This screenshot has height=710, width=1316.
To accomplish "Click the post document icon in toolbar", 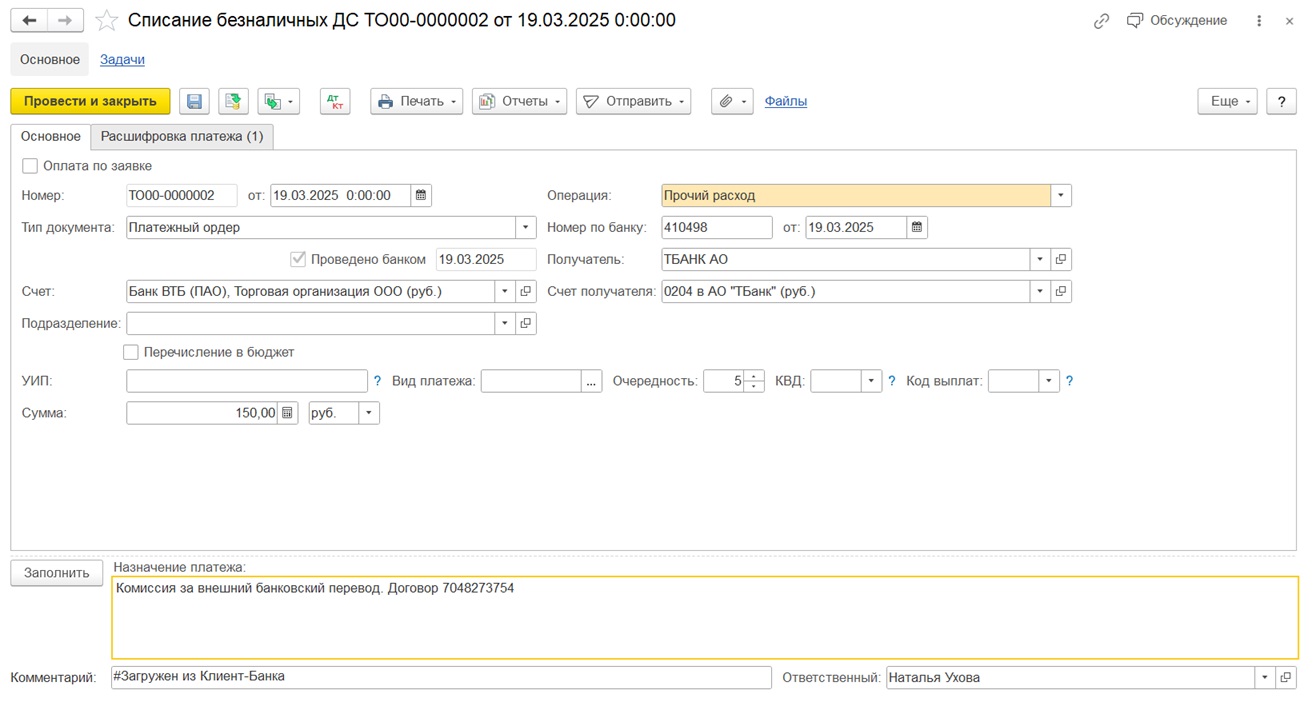I will (233, 101).
